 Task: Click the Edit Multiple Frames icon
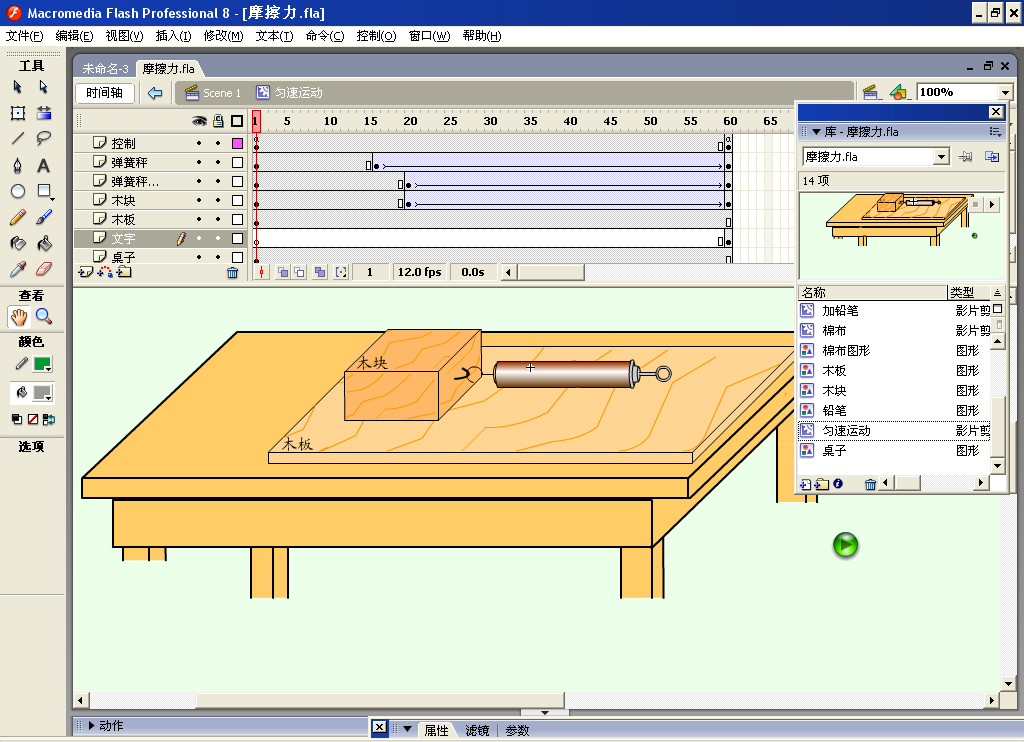319,272
